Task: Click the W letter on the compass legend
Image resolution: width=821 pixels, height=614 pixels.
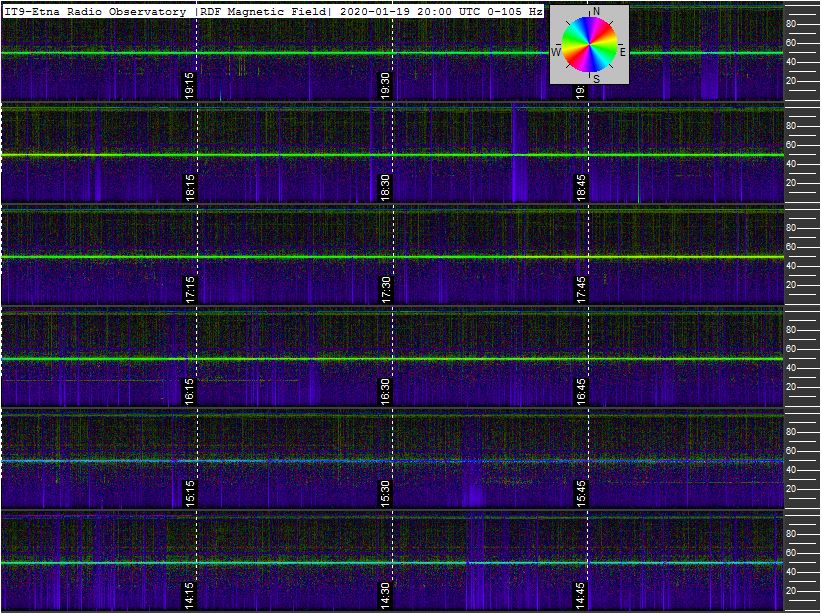Action: click(x=556, y=52)
